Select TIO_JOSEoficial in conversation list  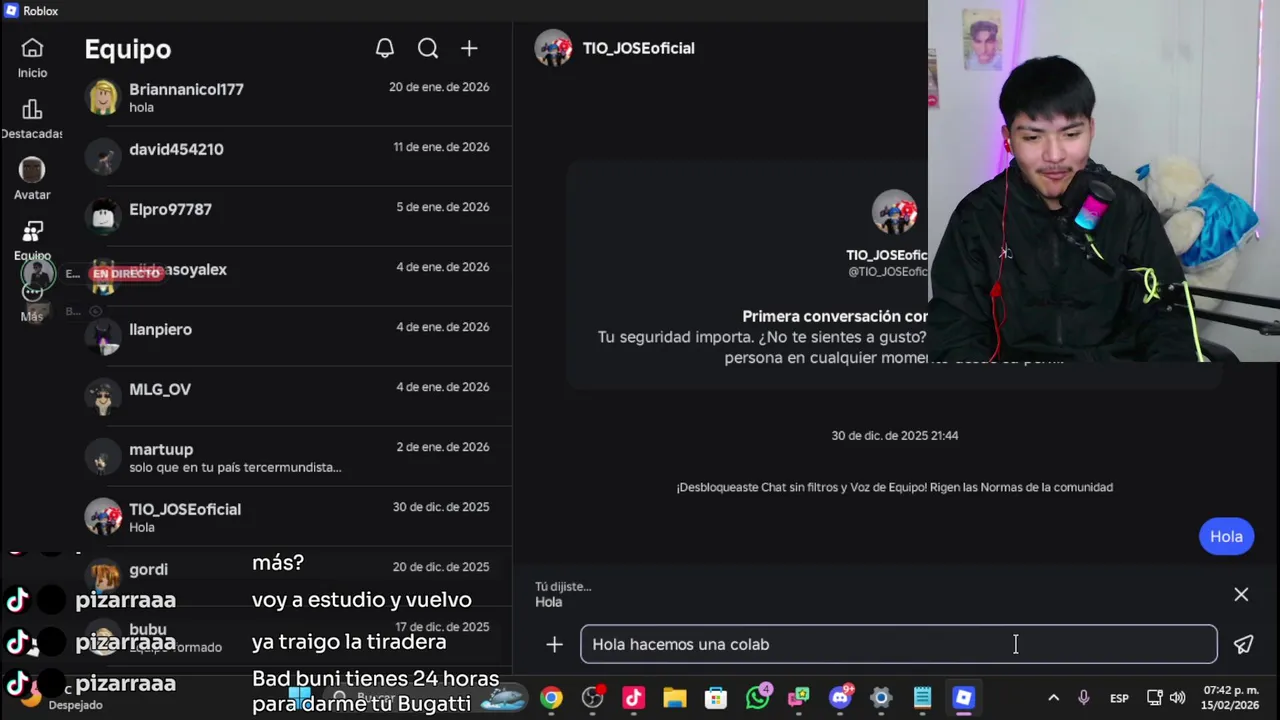298,516
